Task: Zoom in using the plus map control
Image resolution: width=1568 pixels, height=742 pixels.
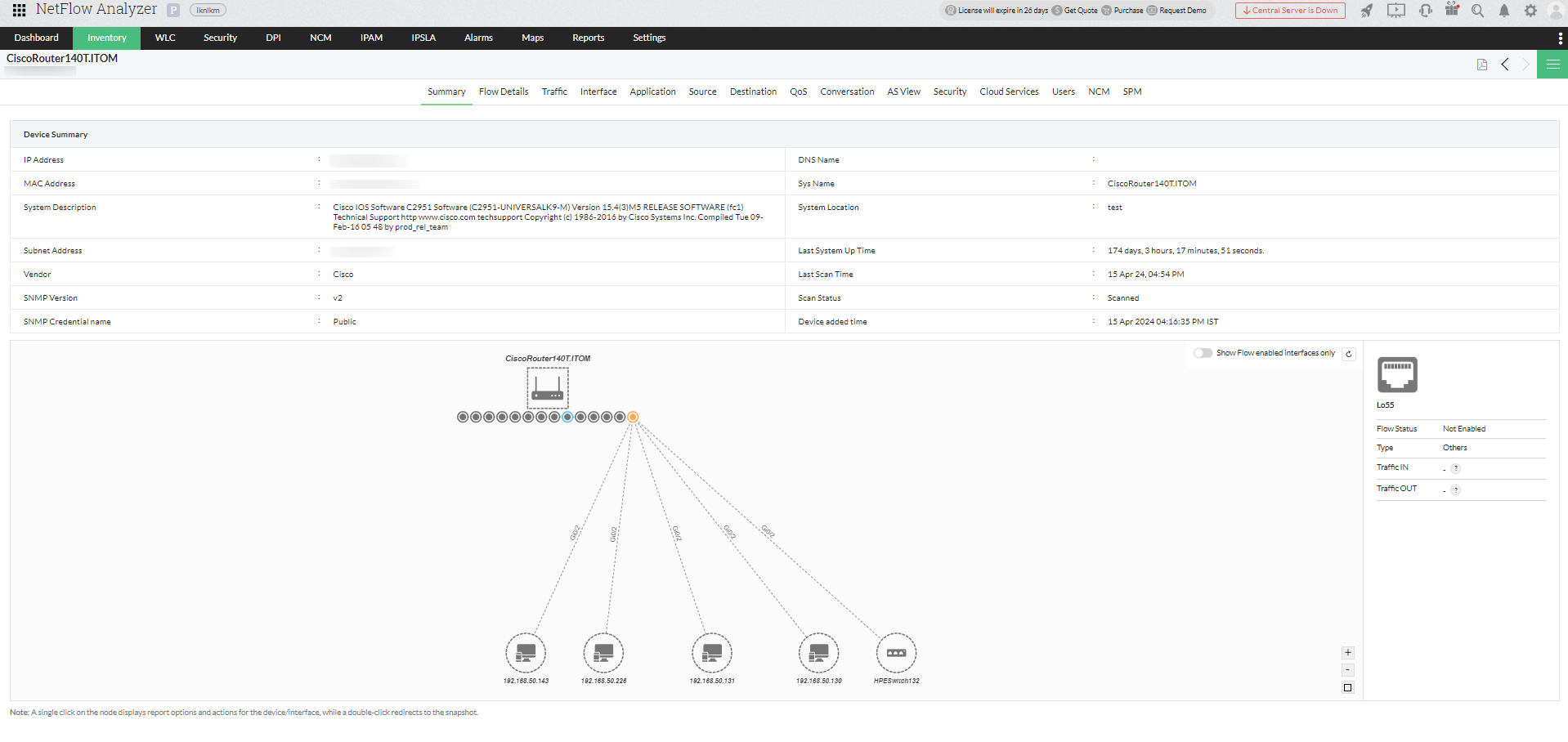Action: tap(1348, 653)
